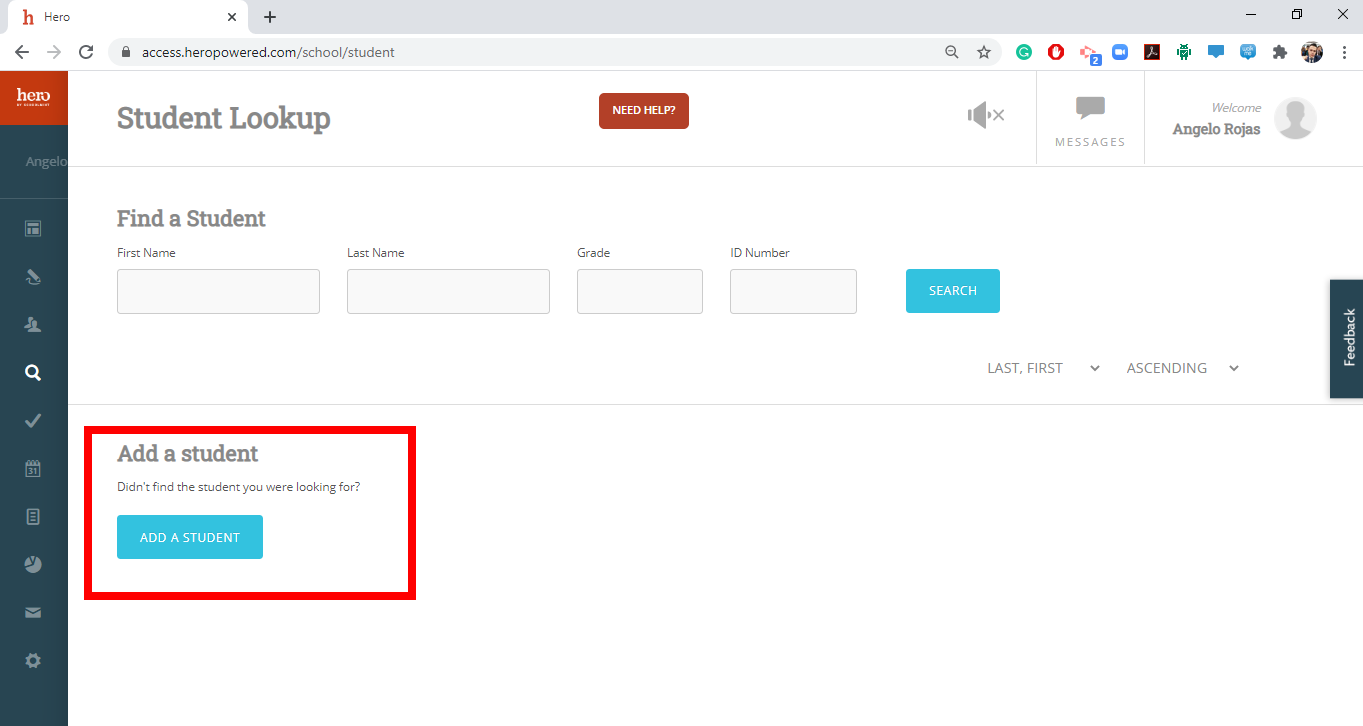Open the pie chart reports icon
Screen dimensions: 1363x726
[33, 565]
